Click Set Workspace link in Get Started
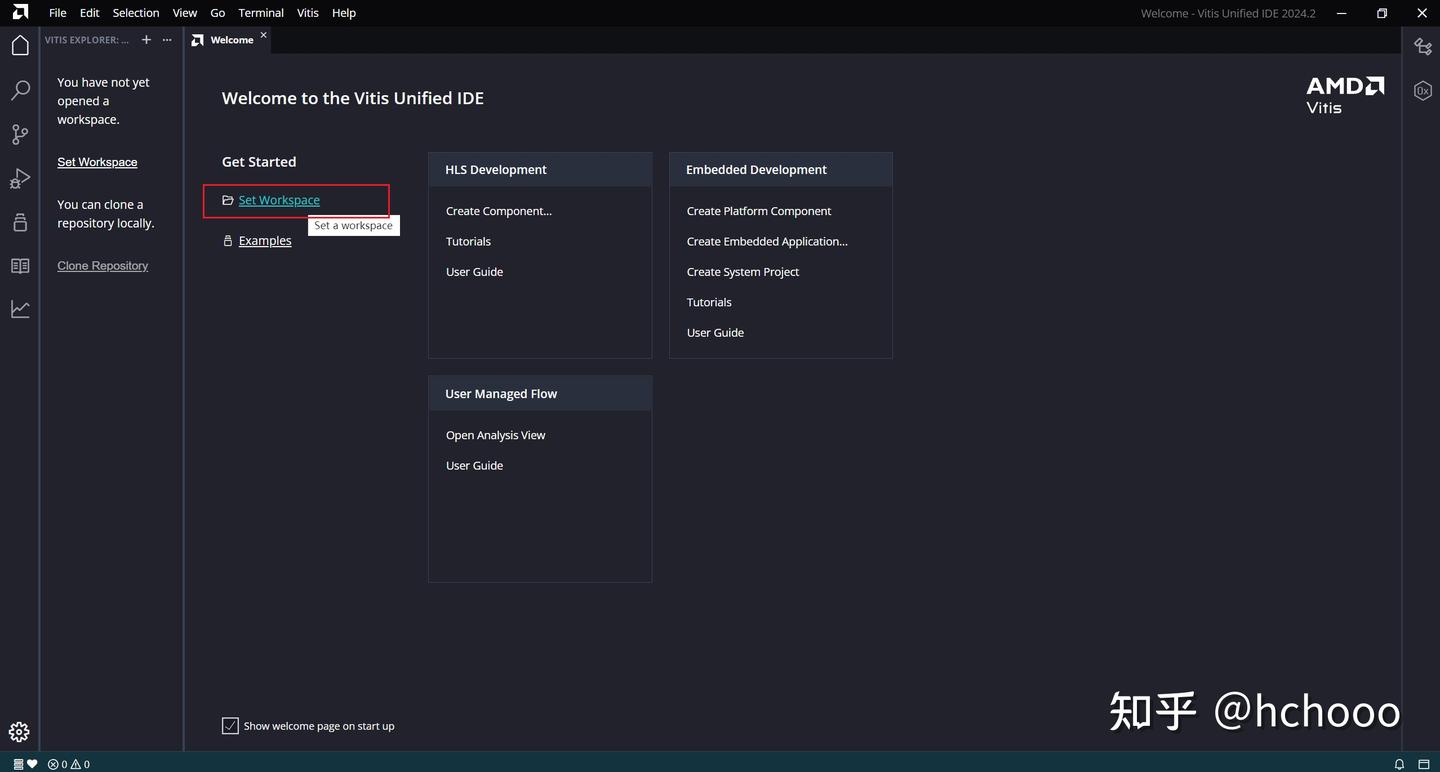This screenshot has width=1440, height=772. [279, 200]
